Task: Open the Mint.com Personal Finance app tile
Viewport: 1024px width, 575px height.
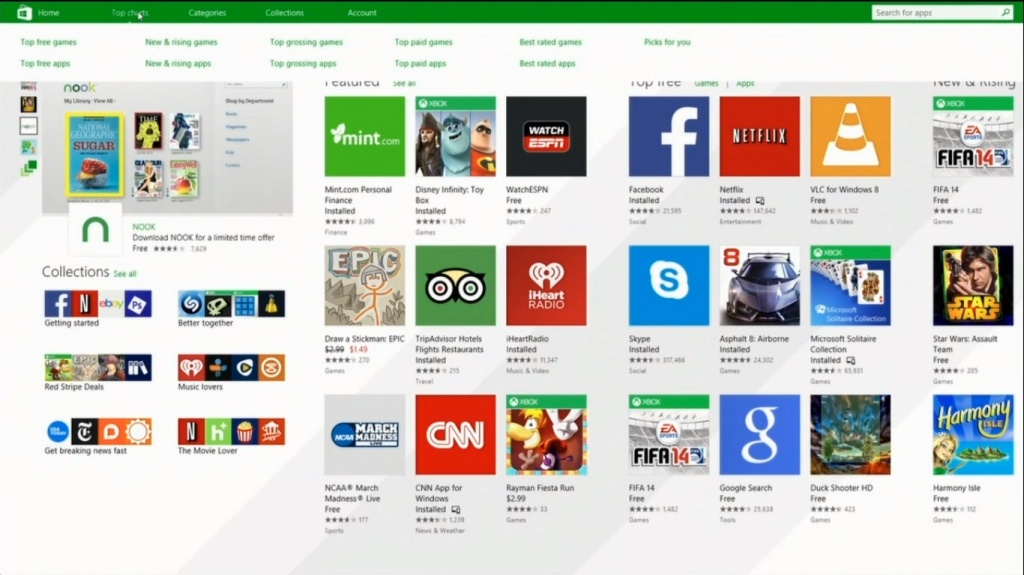Action: pos(364,137)
